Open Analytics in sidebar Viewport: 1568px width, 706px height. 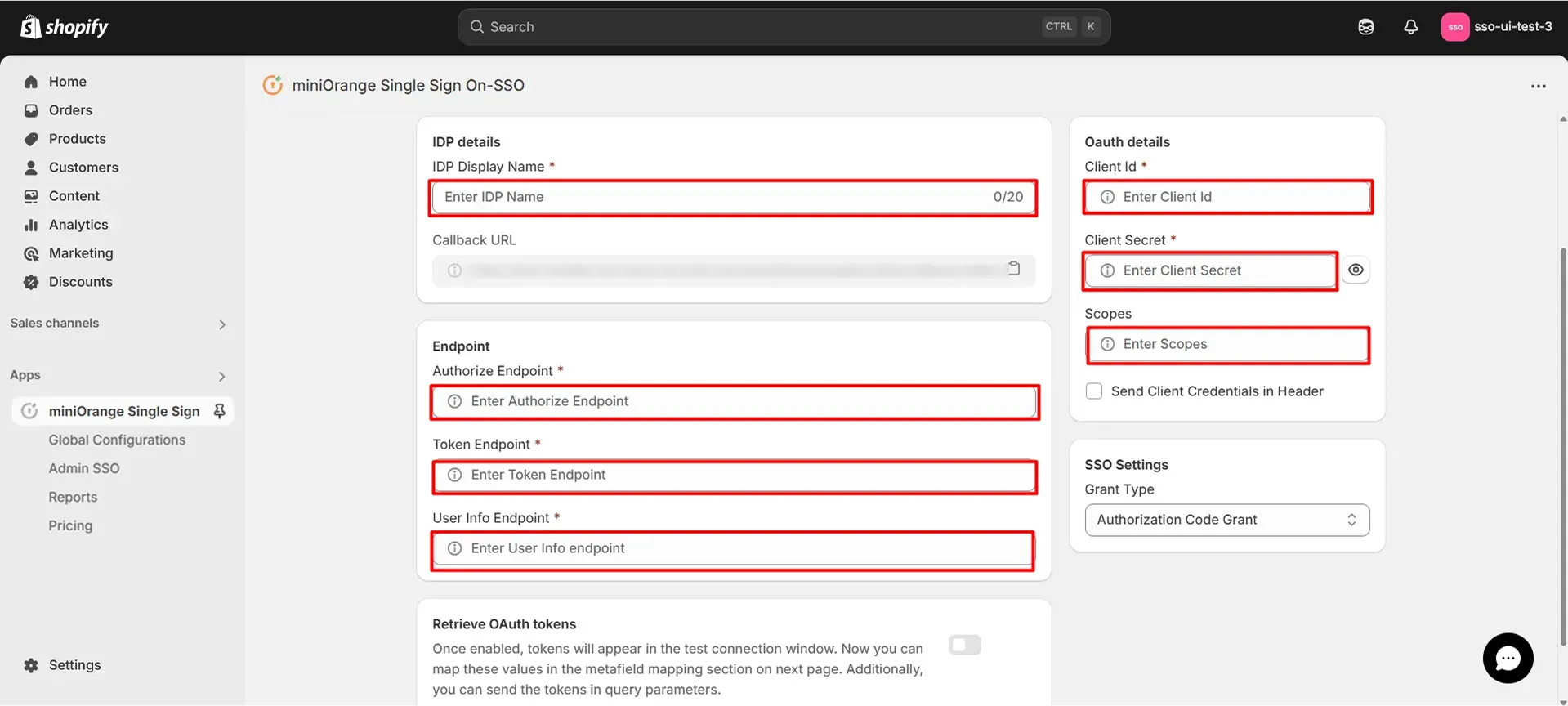tap(78, 225)
